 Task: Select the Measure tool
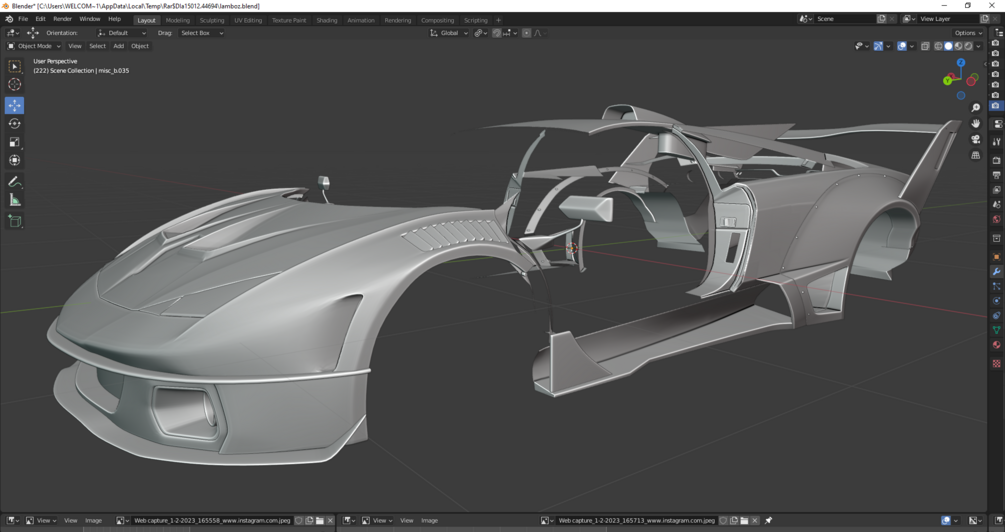[x=14, y=201]
